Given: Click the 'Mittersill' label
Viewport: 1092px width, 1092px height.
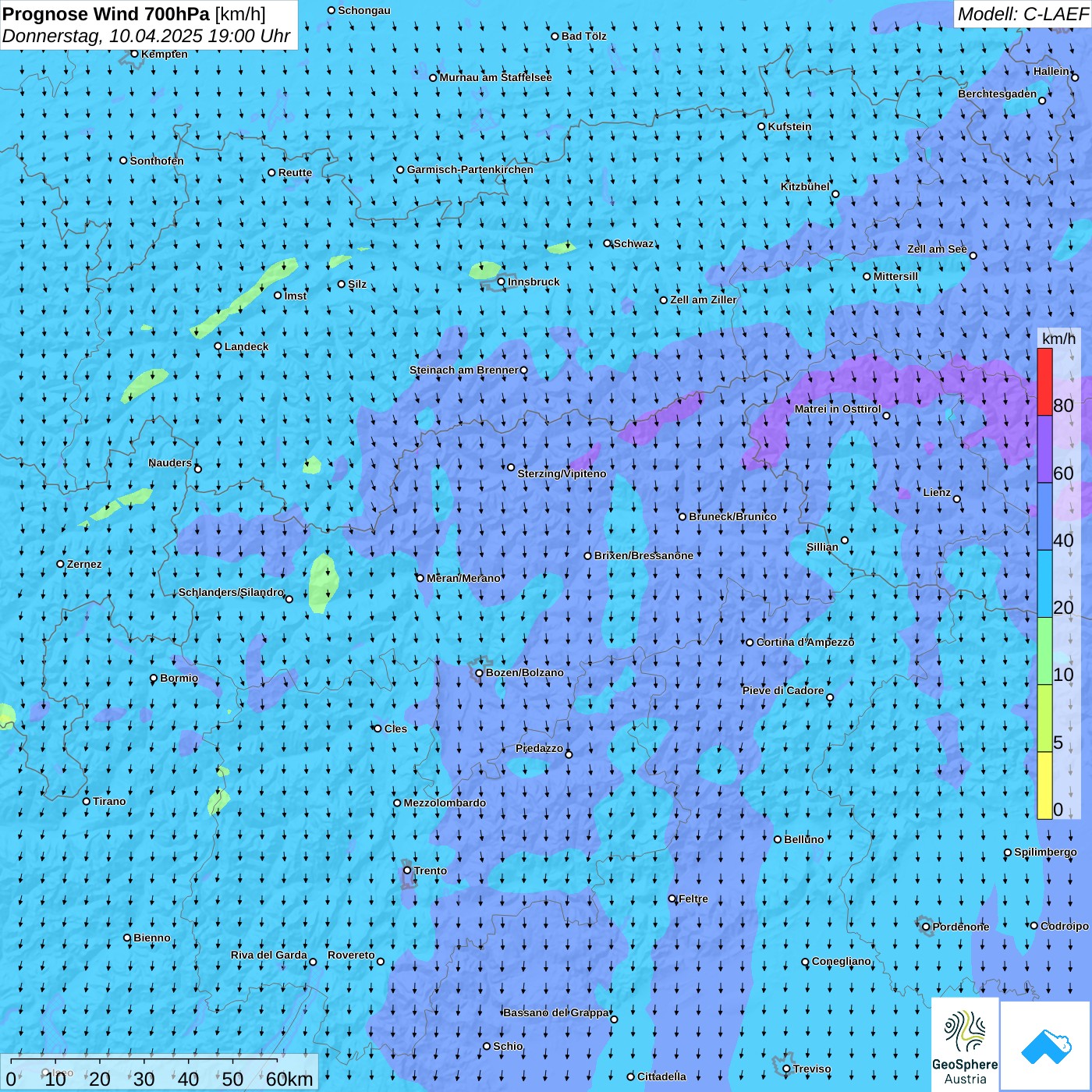Looking at the screenshot, I should point(895,276).
